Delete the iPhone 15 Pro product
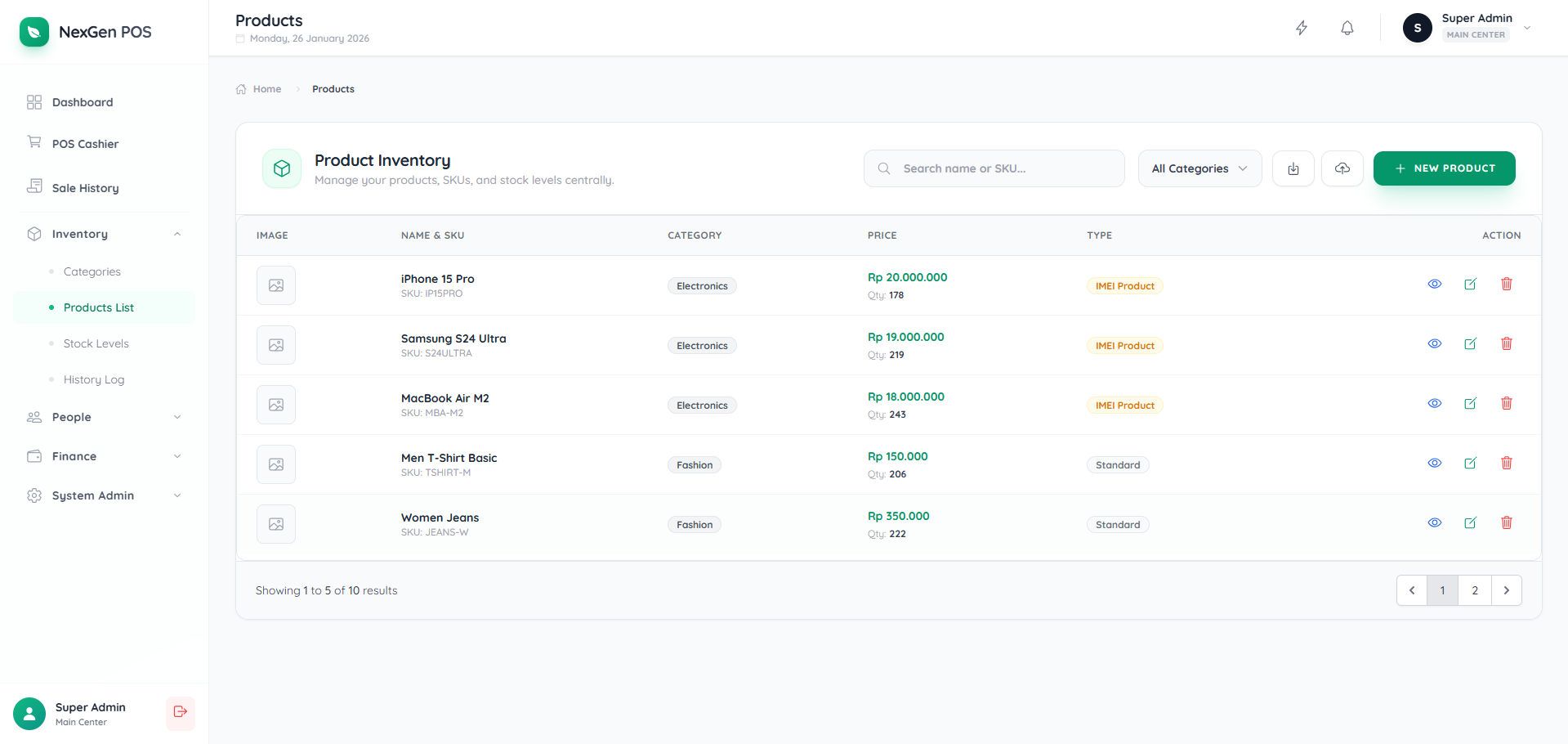 1506,284
